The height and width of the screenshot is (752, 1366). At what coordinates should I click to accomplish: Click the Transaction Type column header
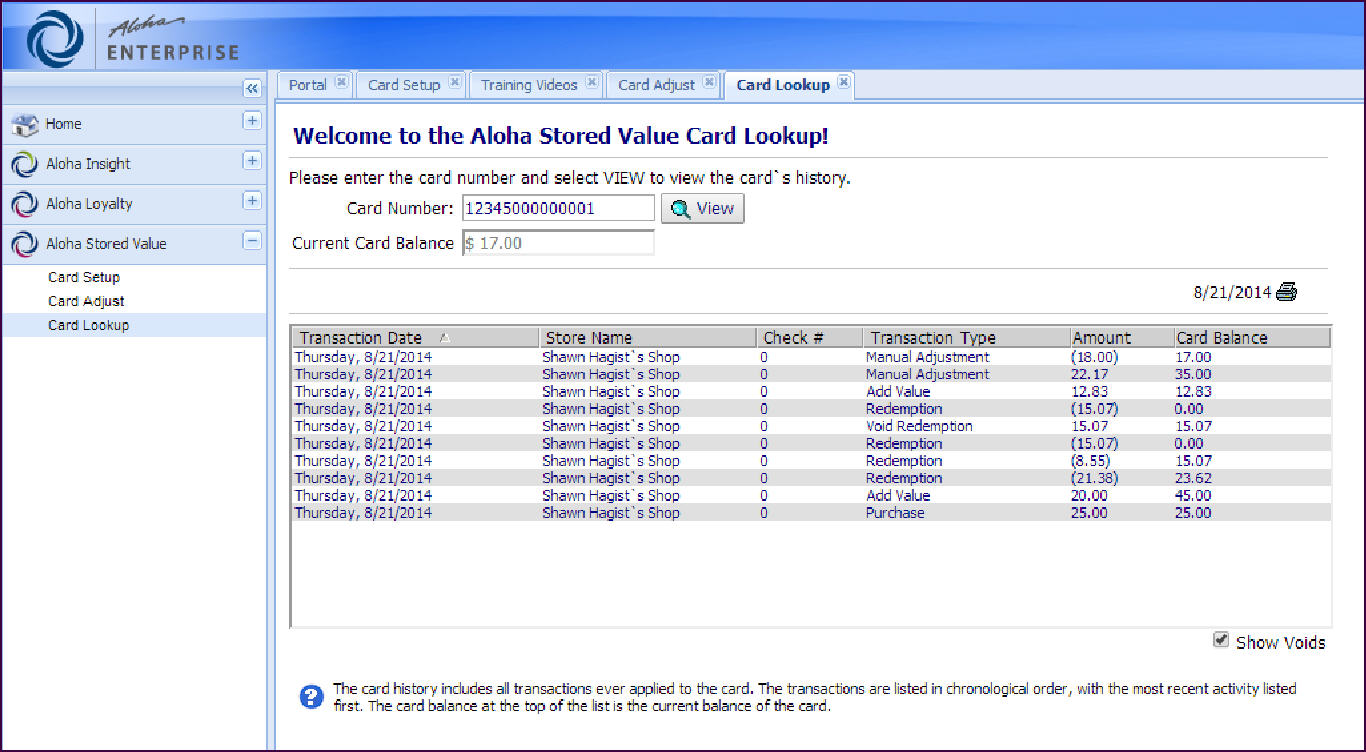click(965, 338)
